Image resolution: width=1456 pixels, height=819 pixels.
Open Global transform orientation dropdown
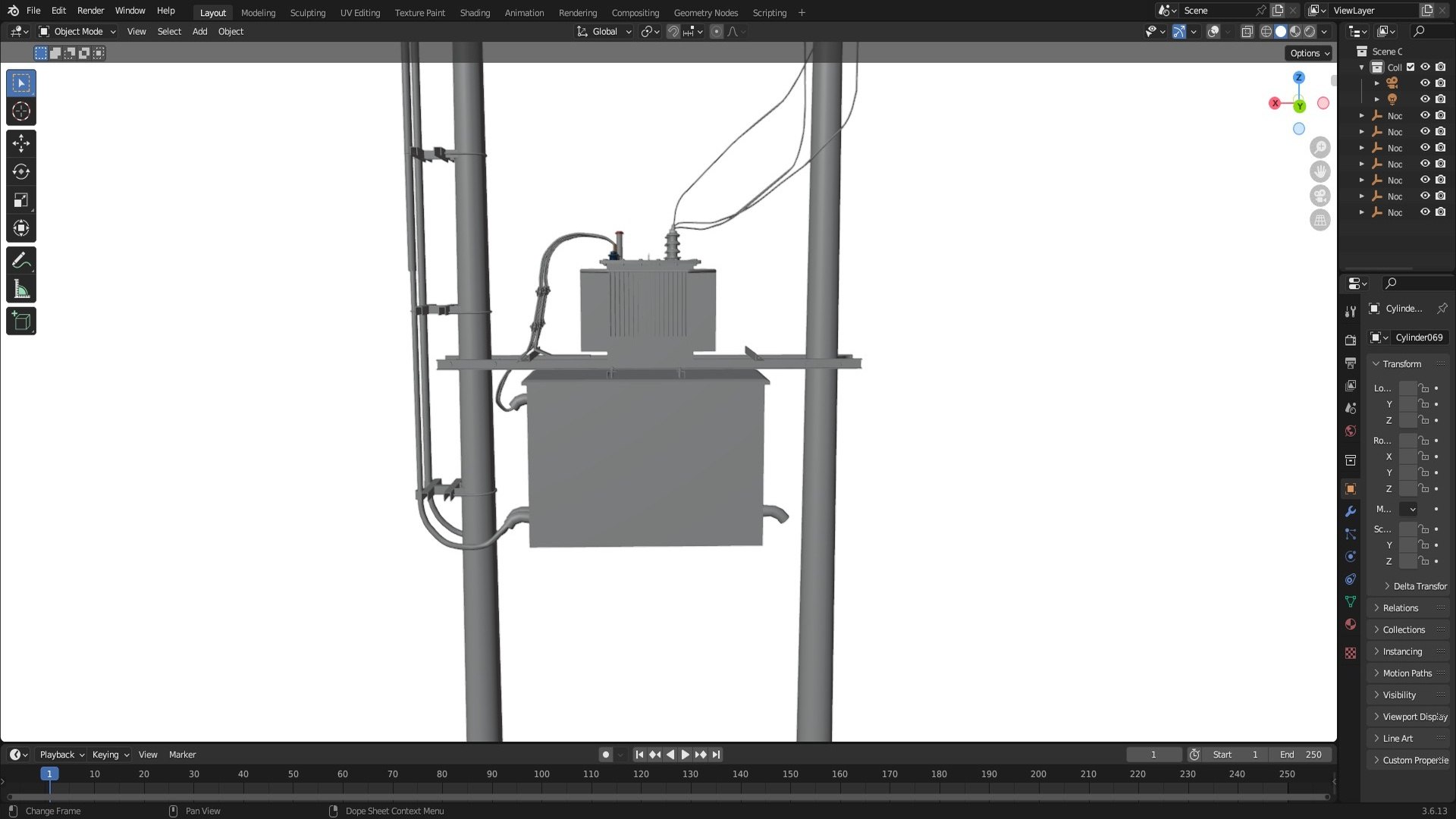coord(604,32)
